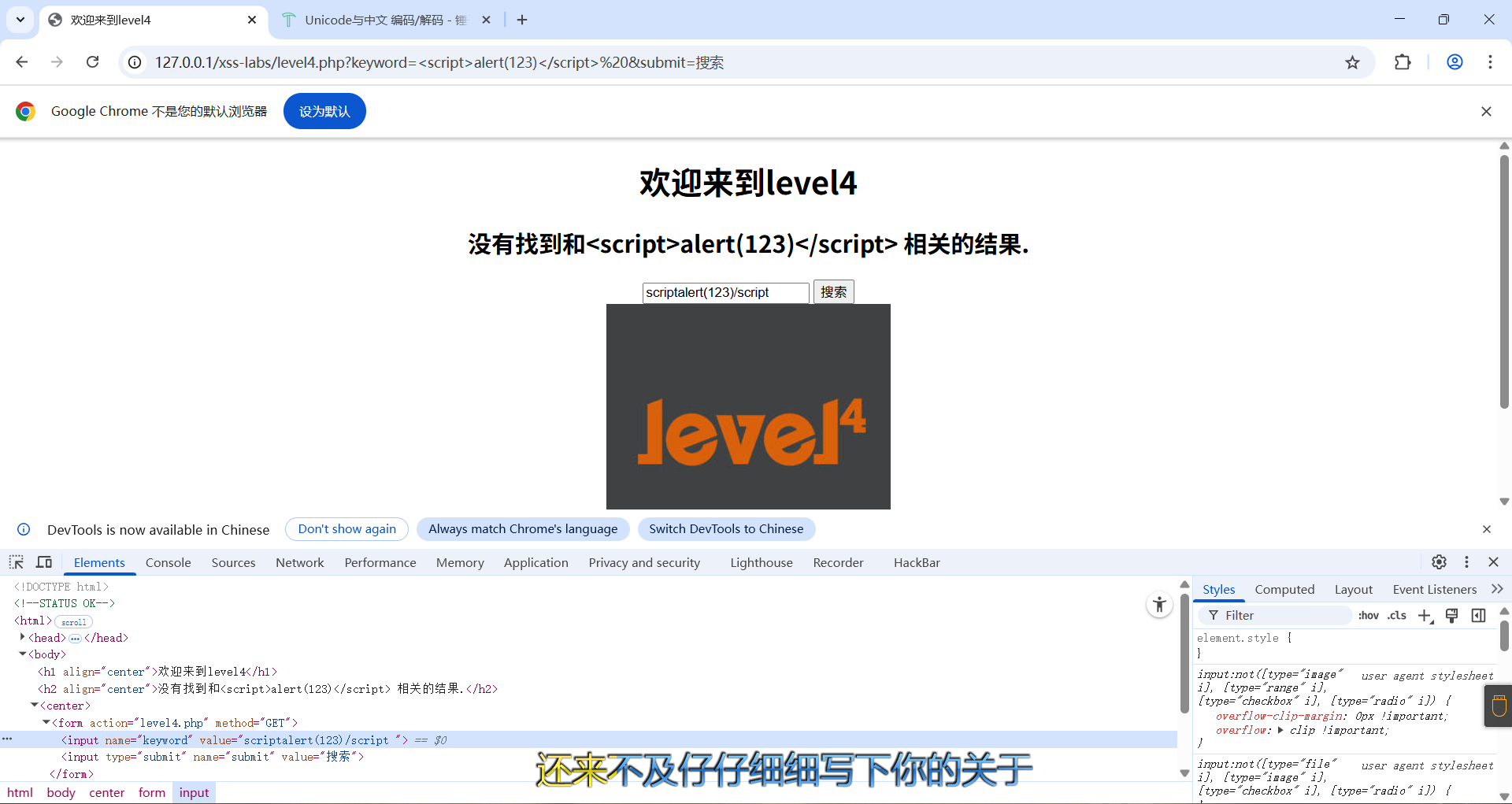The image size is (1512, 804).
Task: Click the 搜索 submit button
Action: click(833, 292)
